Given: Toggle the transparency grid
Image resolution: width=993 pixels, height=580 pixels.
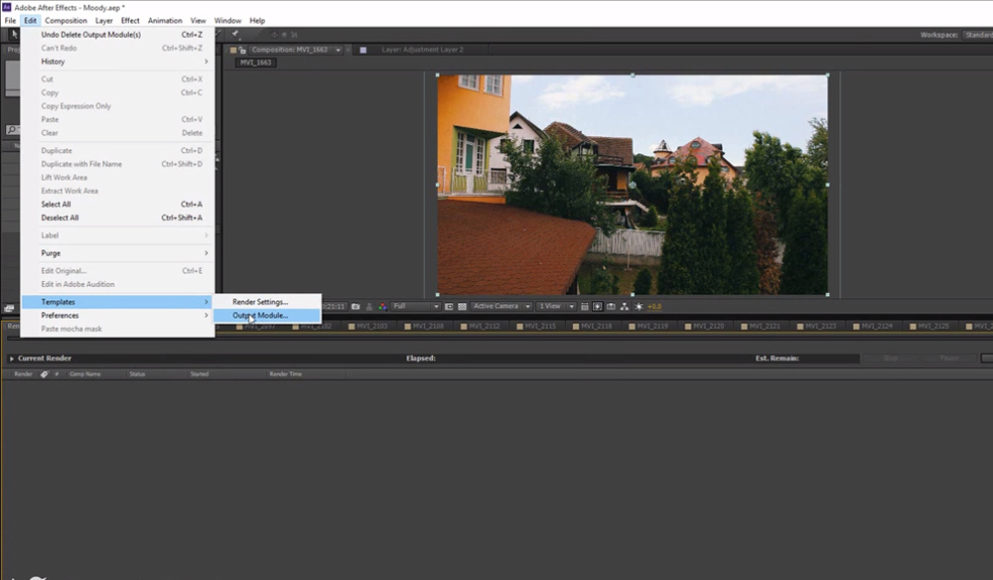Looking at the screenshot, I should pyautogui.click(x=461, y=306).
